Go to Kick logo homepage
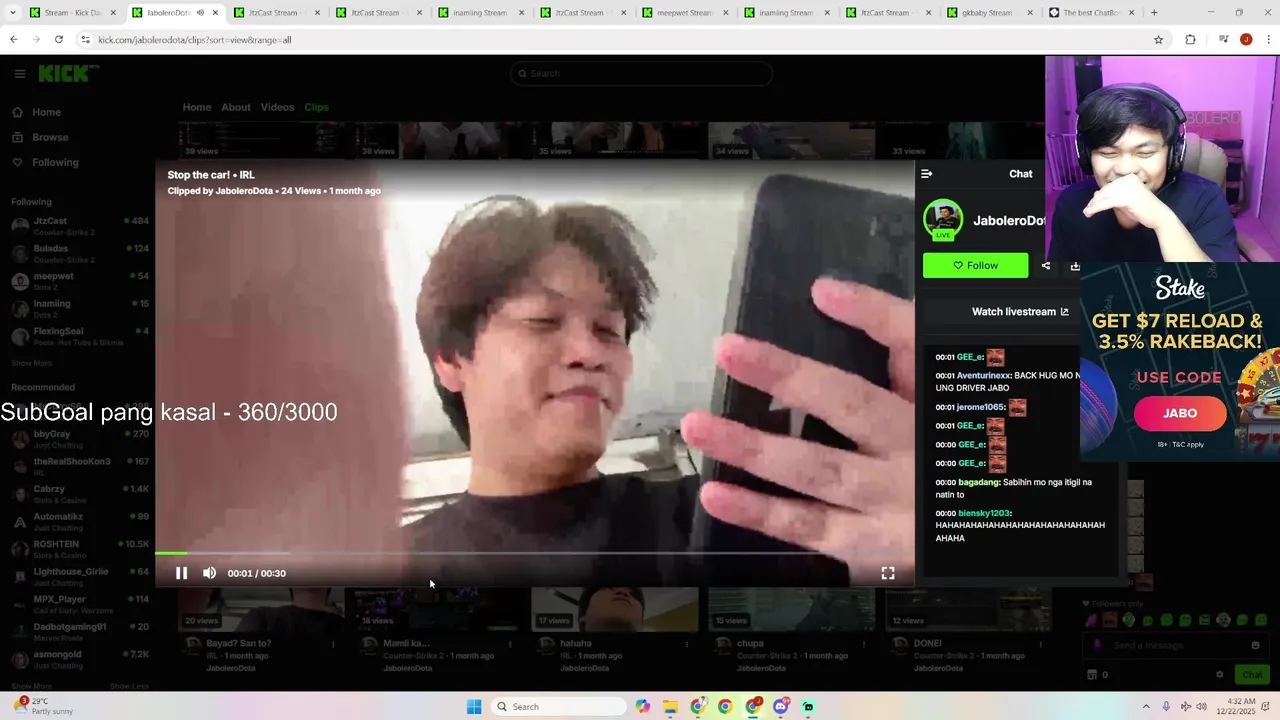Image resolution: width=1280 pixels, height=720 pixels. 69,73
